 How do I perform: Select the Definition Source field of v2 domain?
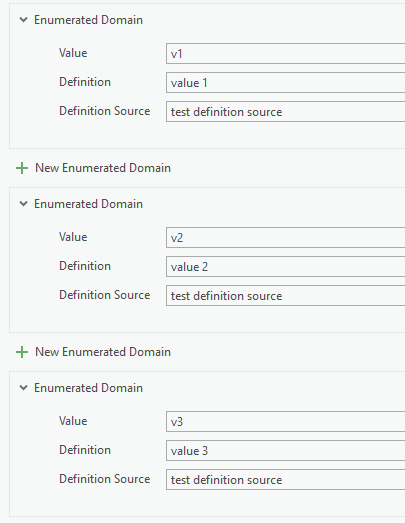point(286,296)
